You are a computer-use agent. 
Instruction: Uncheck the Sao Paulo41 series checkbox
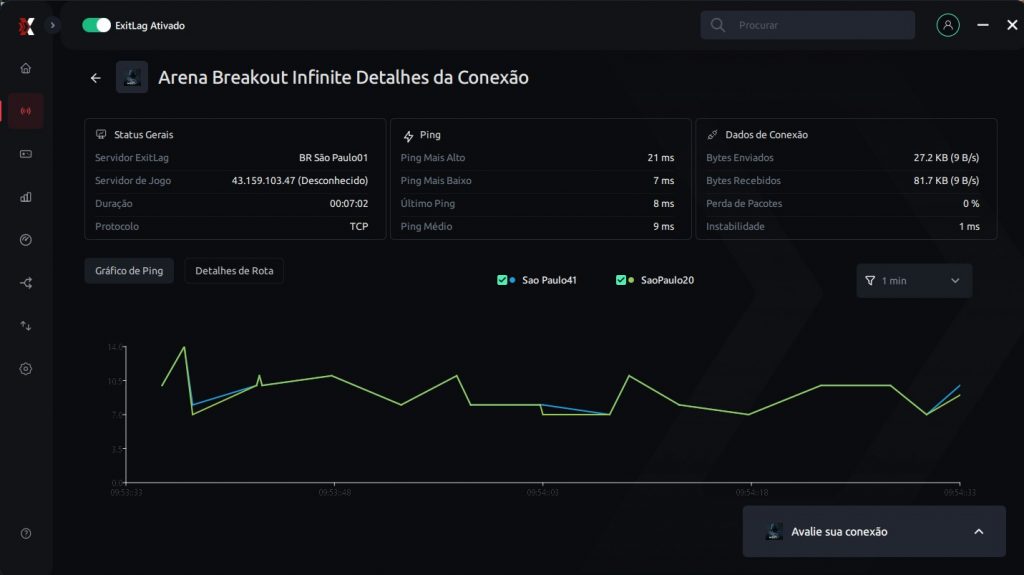[502, 280]
